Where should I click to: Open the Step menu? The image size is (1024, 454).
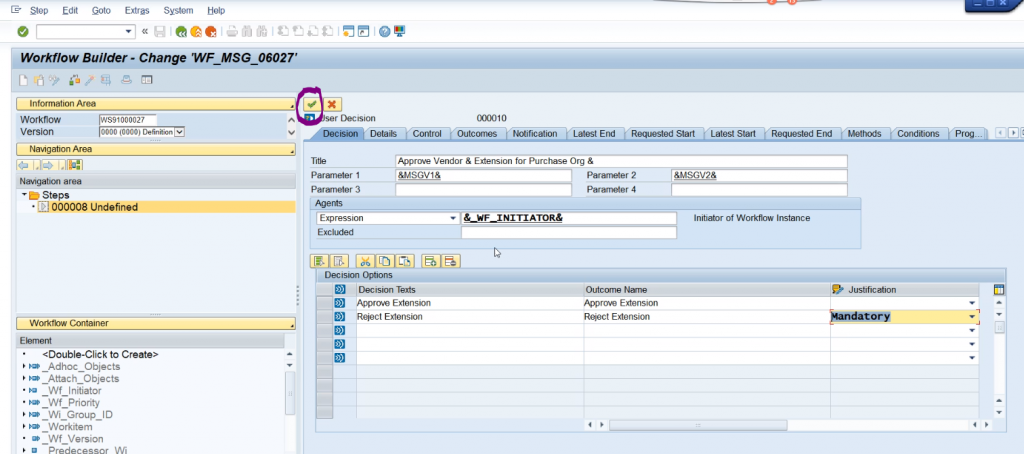[x=39, y=10]
